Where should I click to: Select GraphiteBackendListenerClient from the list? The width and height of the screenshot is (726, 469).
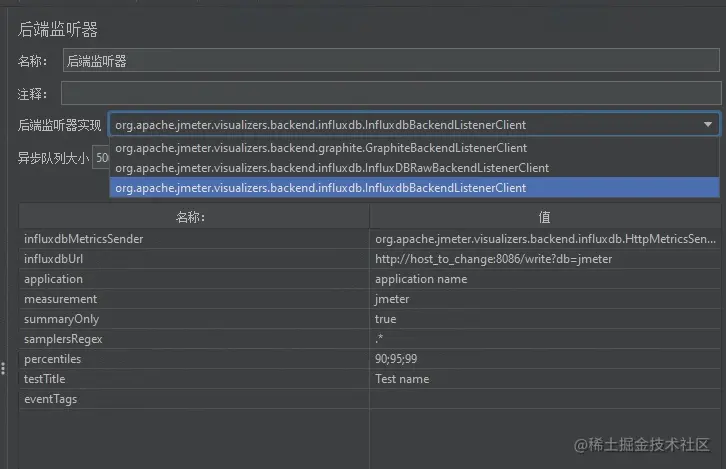click(x=414, y=148)
